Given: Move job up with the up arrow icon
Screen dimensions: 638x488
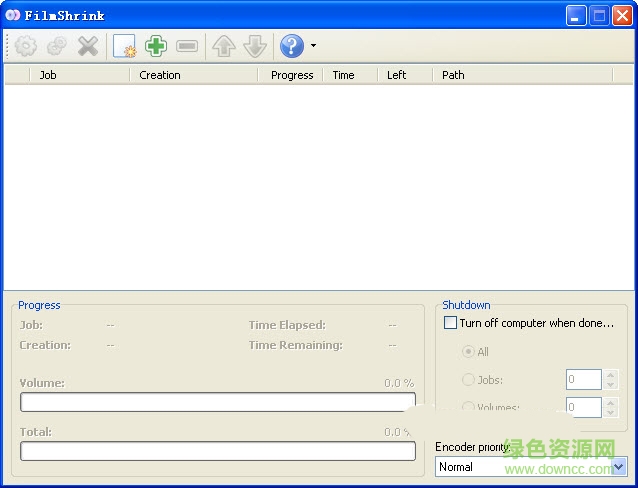Looking at the screenshot, I should [223, 46].
